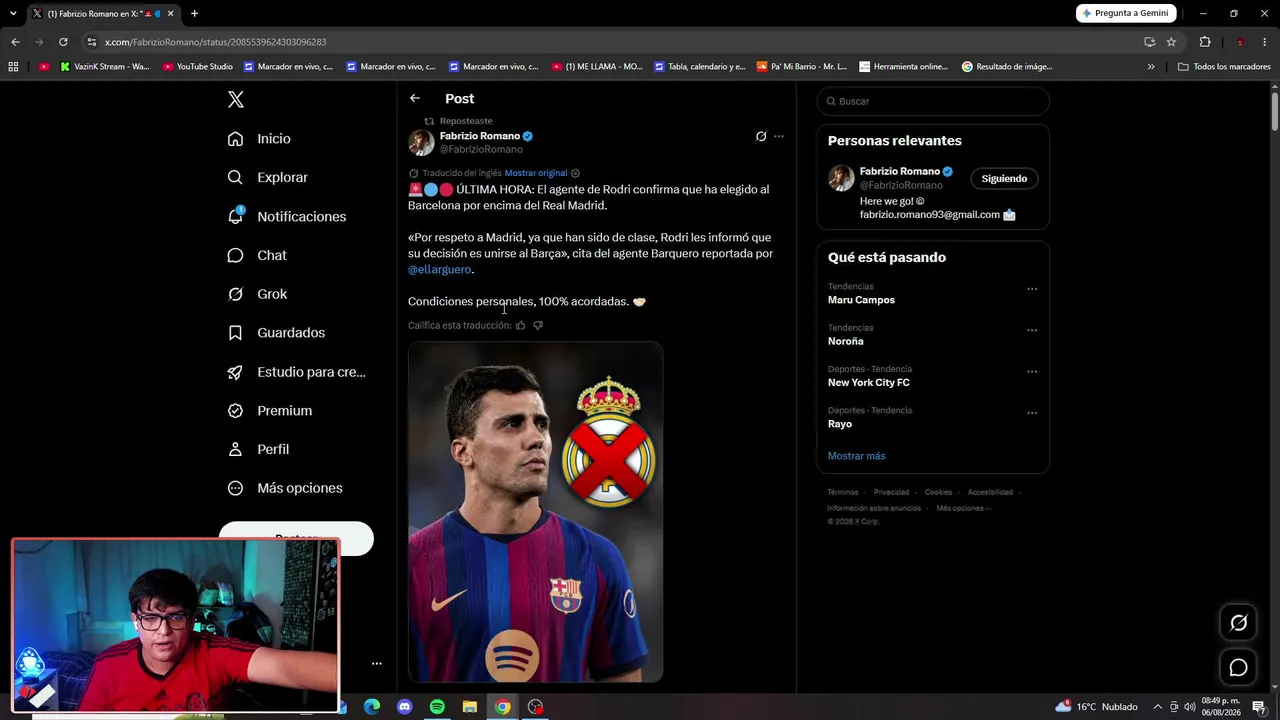The width and height of the screenshot is (1280, 720).
Task: Open translation settings gear icon
Action: 575,173
